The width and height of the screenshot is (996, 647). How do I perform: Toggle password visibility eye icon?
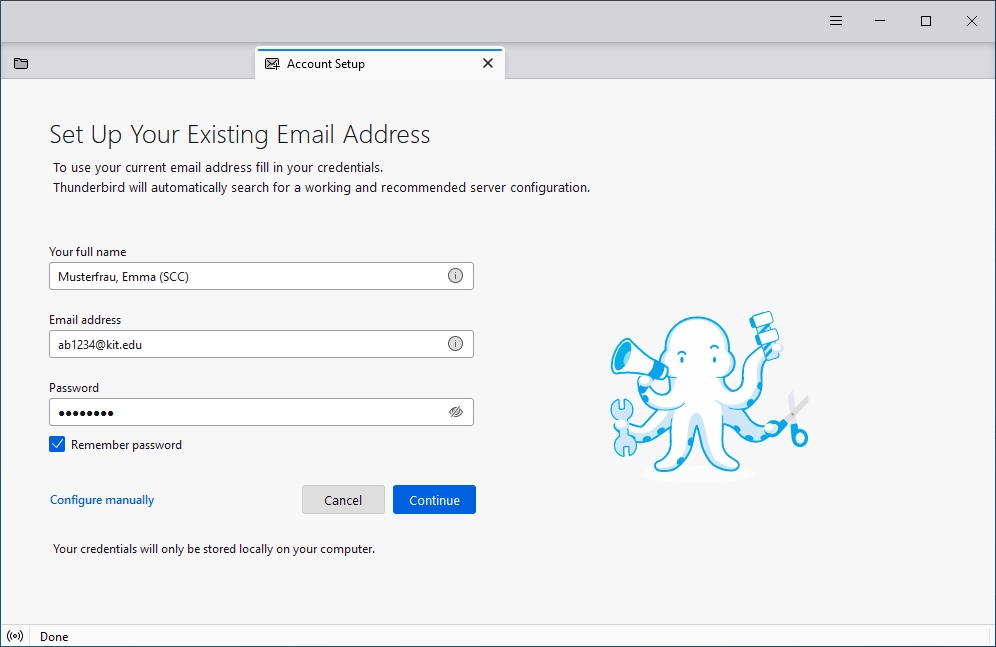[456, 412]
